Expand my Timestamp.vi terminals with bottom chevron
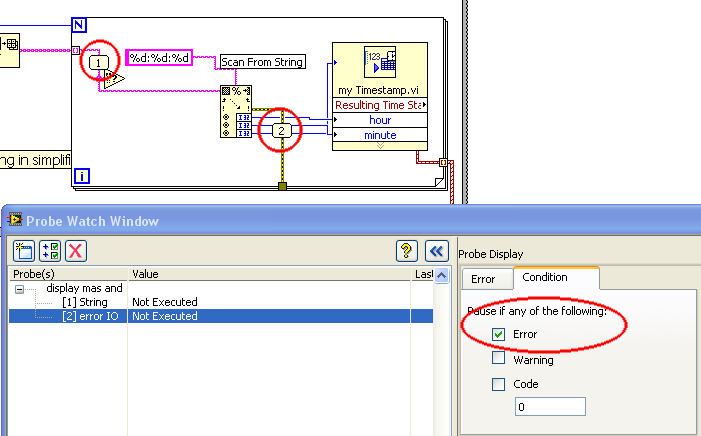Screen dimensions: 701x436 pos(380,146)
